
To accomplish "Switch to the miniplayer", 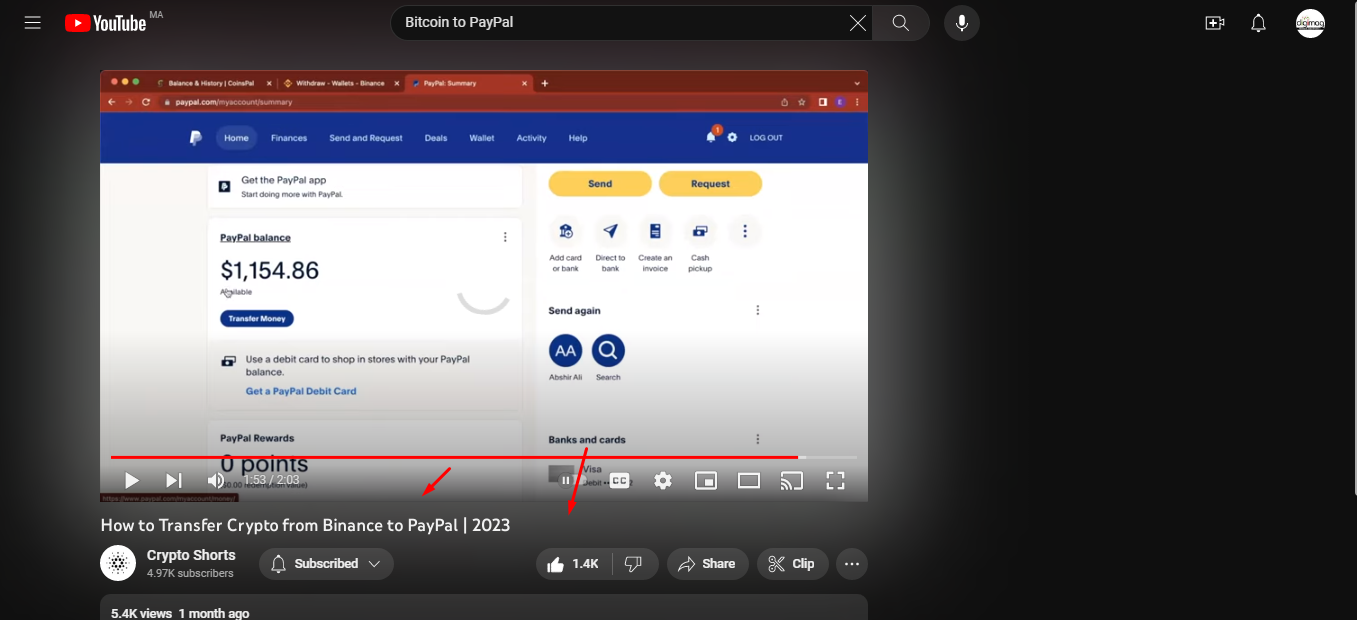I will pos(706,481).
